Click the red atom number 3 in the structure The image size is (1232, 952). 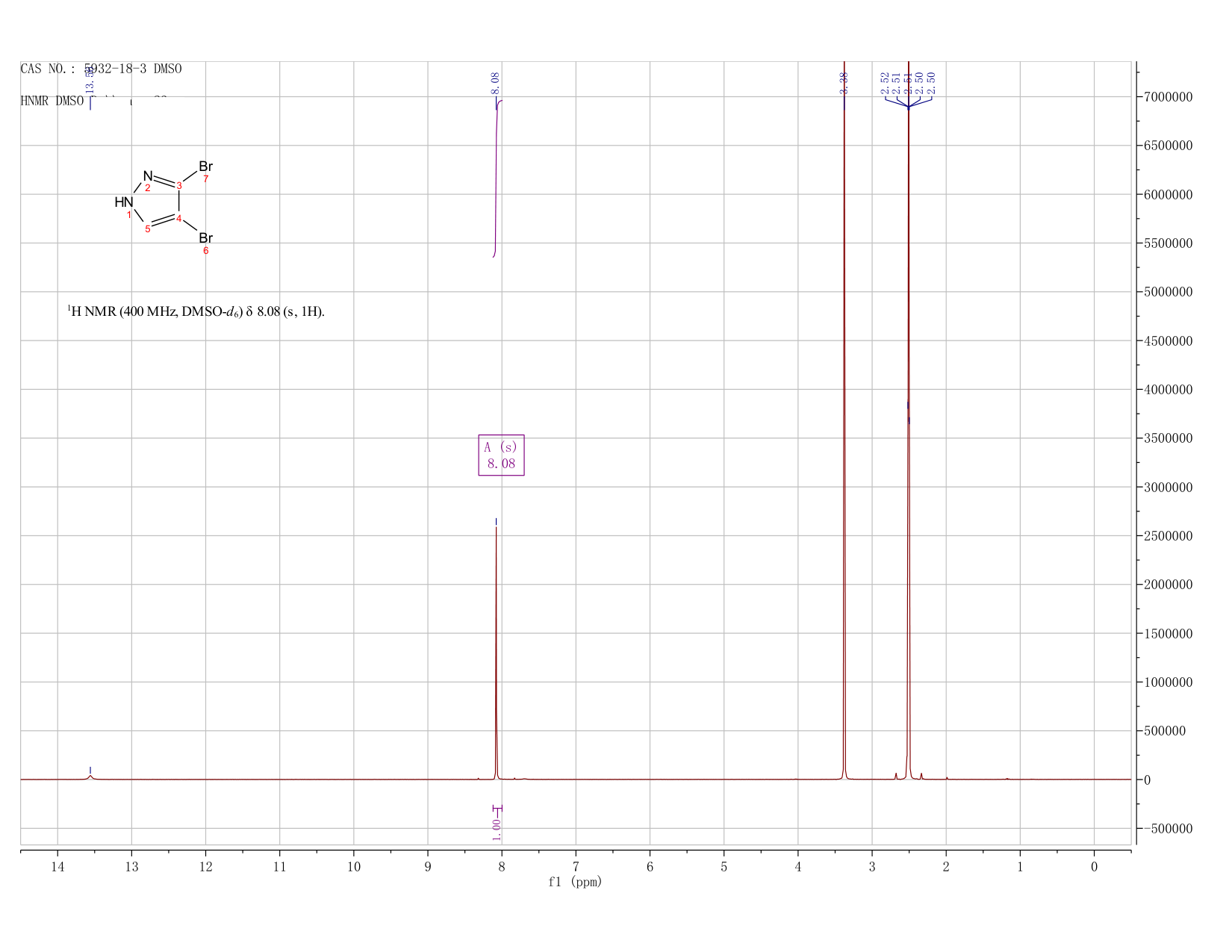(x=179, y=185)
